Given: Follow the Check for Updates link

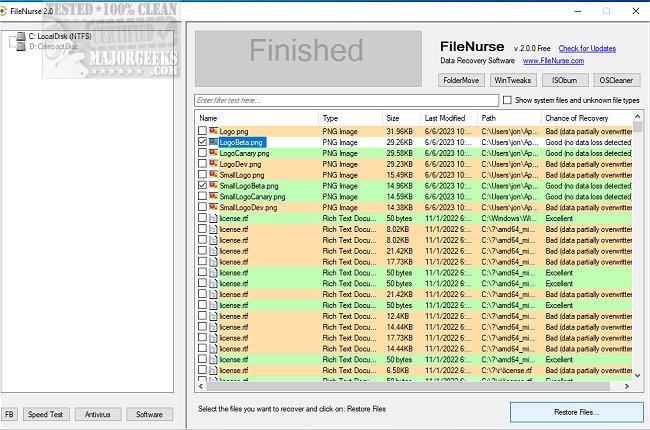Looking at the screenshot, I should [587, 49].
